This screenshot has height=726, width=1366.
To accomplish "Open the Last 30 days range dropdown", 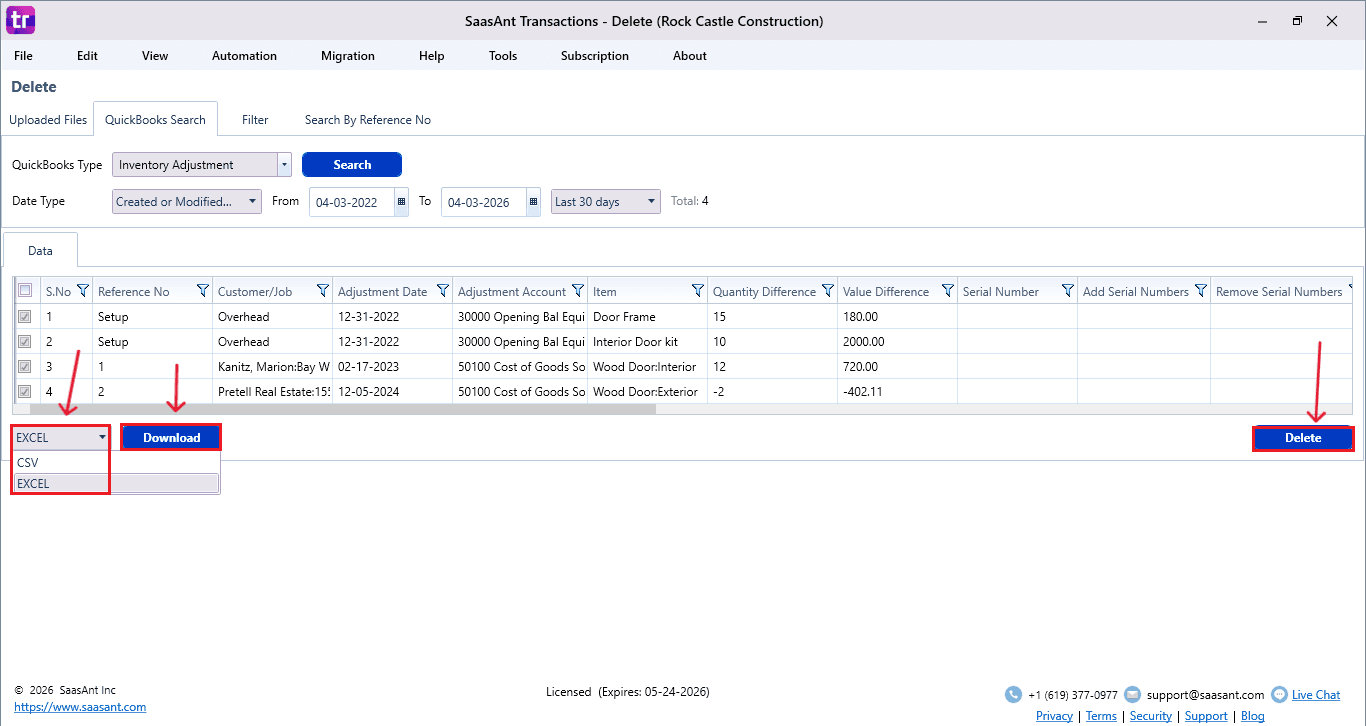I will coord(606,202).
